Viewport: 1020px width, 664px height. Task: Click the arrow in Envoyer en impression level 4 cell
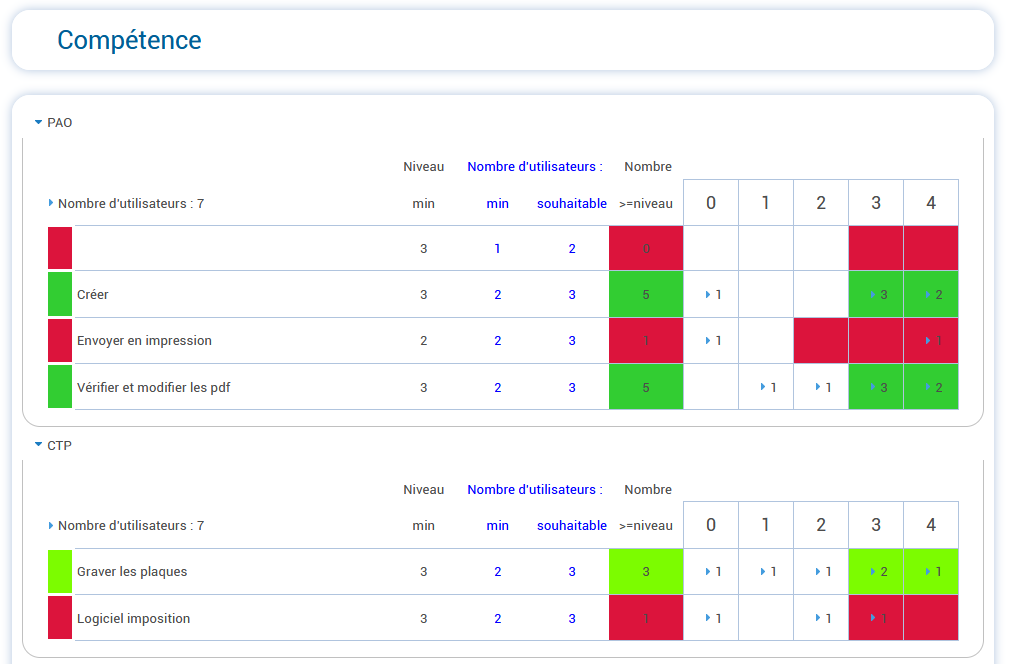[930, 340]
